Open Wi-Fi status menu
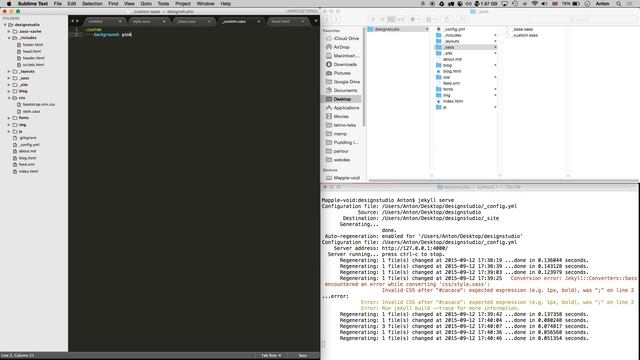Screen dimensions: 640x360 [x=535, y=4]
